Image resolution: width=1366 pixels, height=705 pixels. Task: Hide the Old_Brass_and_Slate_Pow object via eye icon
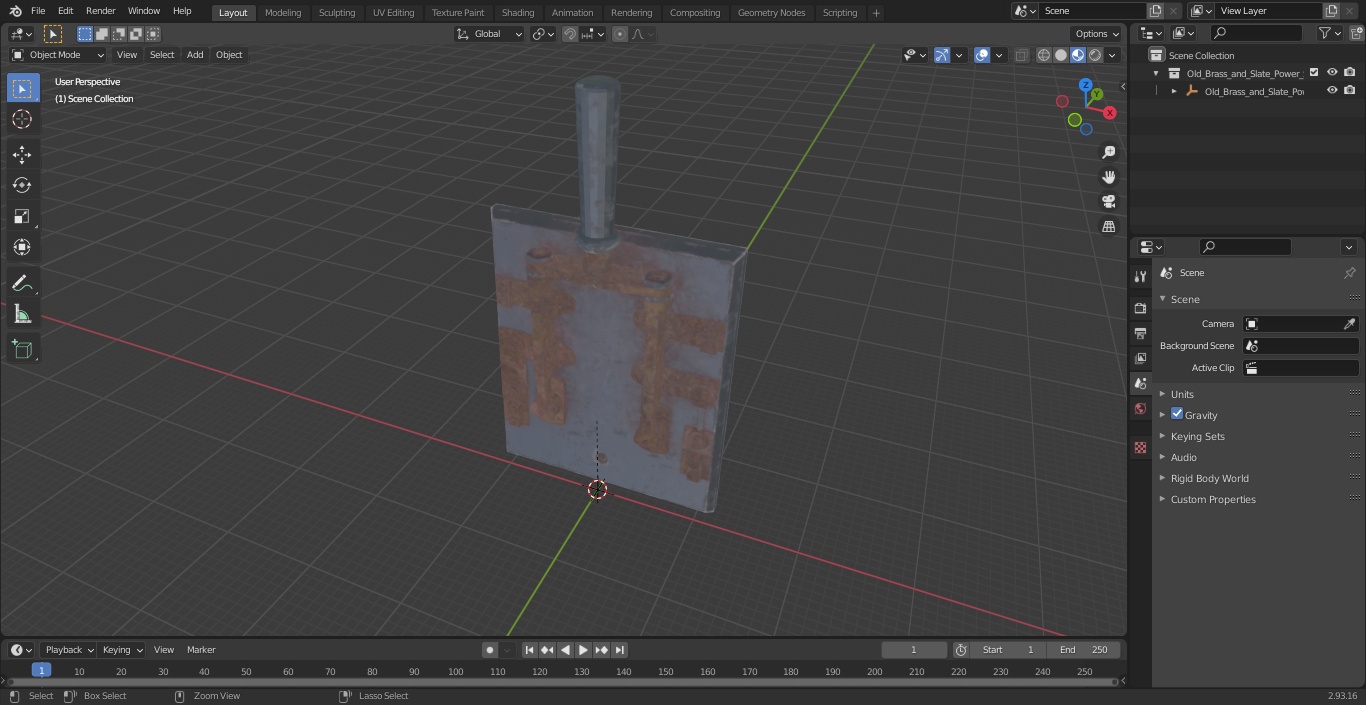[1332, 90]
